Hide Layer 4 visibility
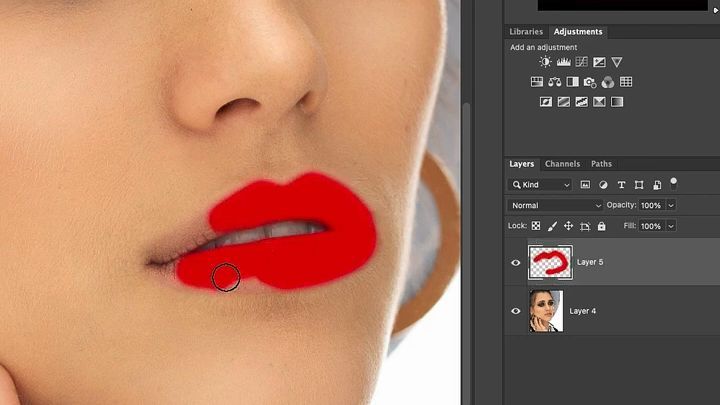Screen dimensions: 720x405 tap(516, 311)
